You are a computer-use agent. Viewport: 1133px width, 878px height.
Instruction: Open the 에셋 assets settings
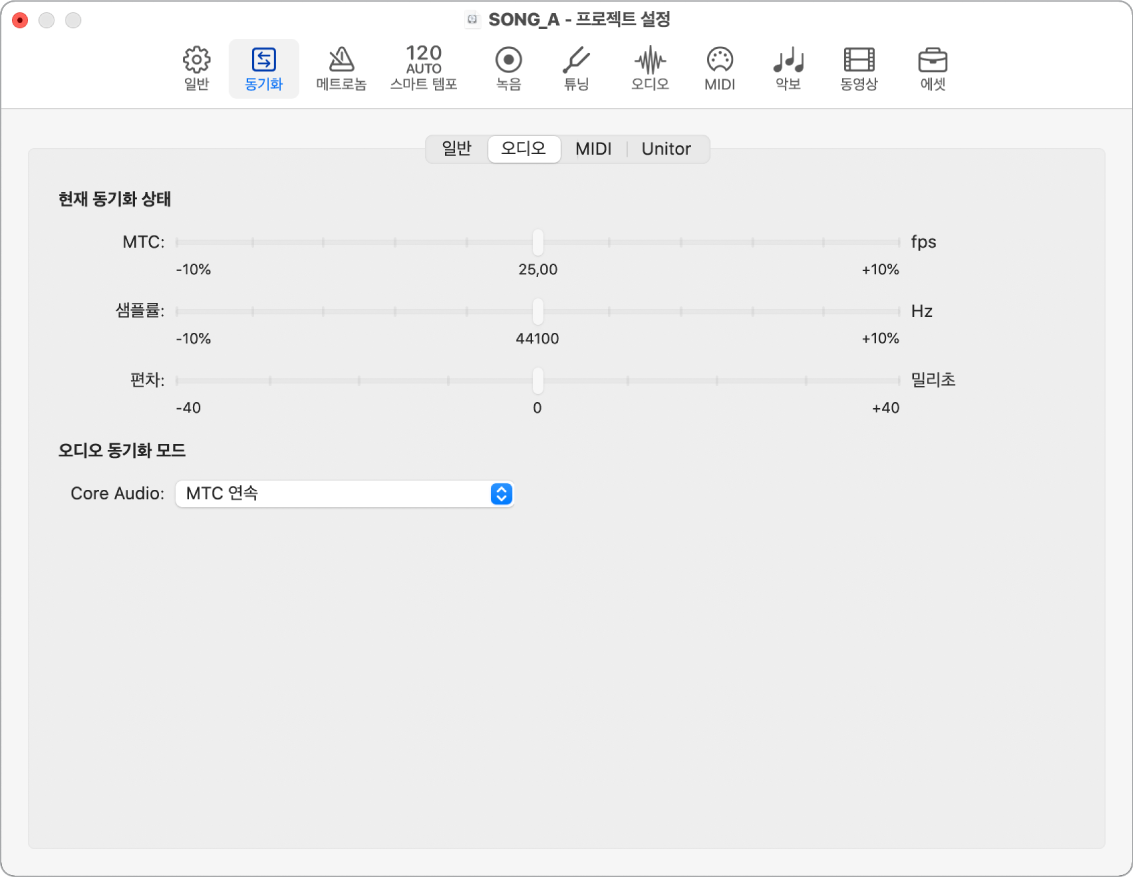[933, 69]
